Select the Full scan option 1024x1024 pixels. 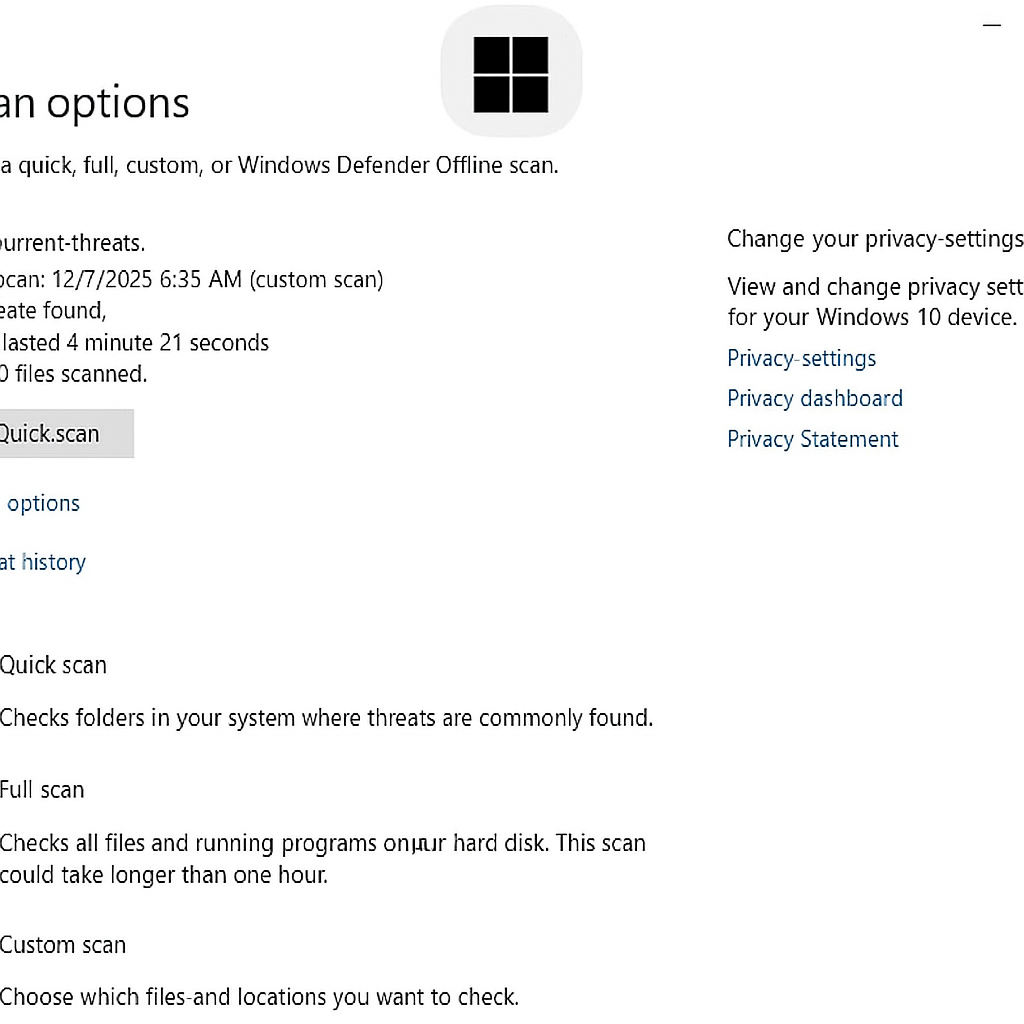42,790
